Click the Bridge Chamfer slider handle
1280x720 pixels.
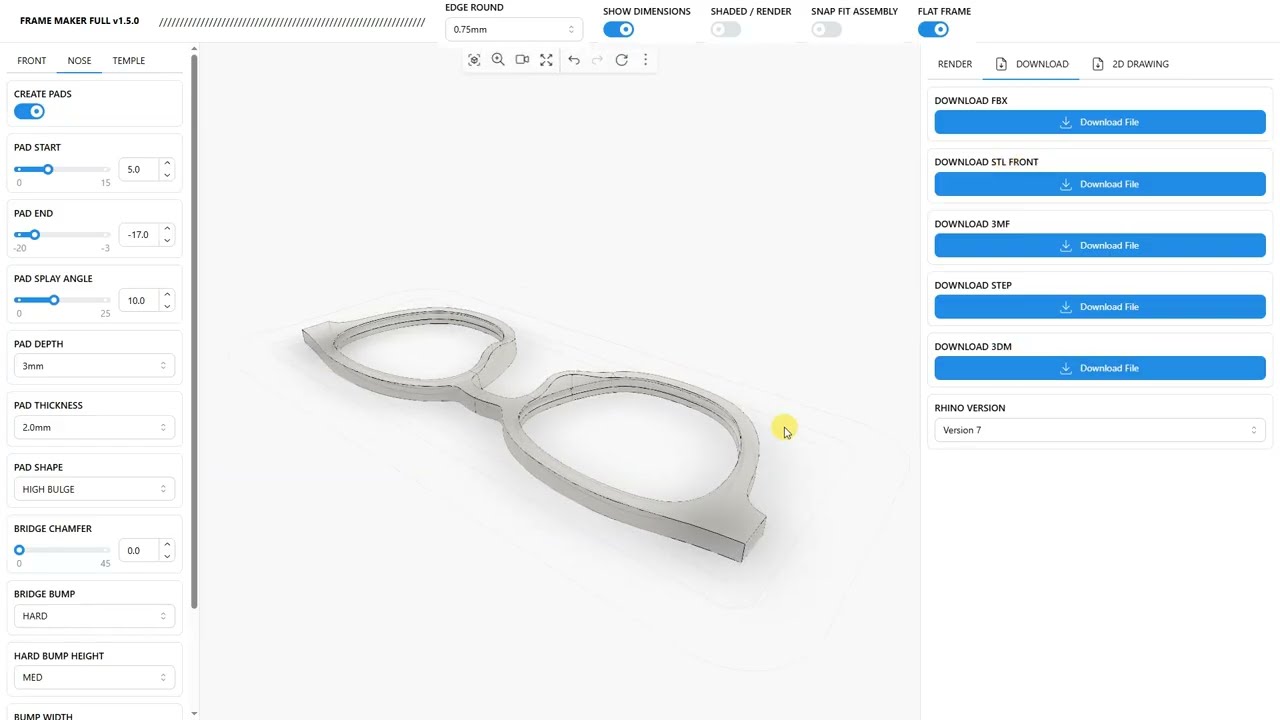click(x=19, y=550)
